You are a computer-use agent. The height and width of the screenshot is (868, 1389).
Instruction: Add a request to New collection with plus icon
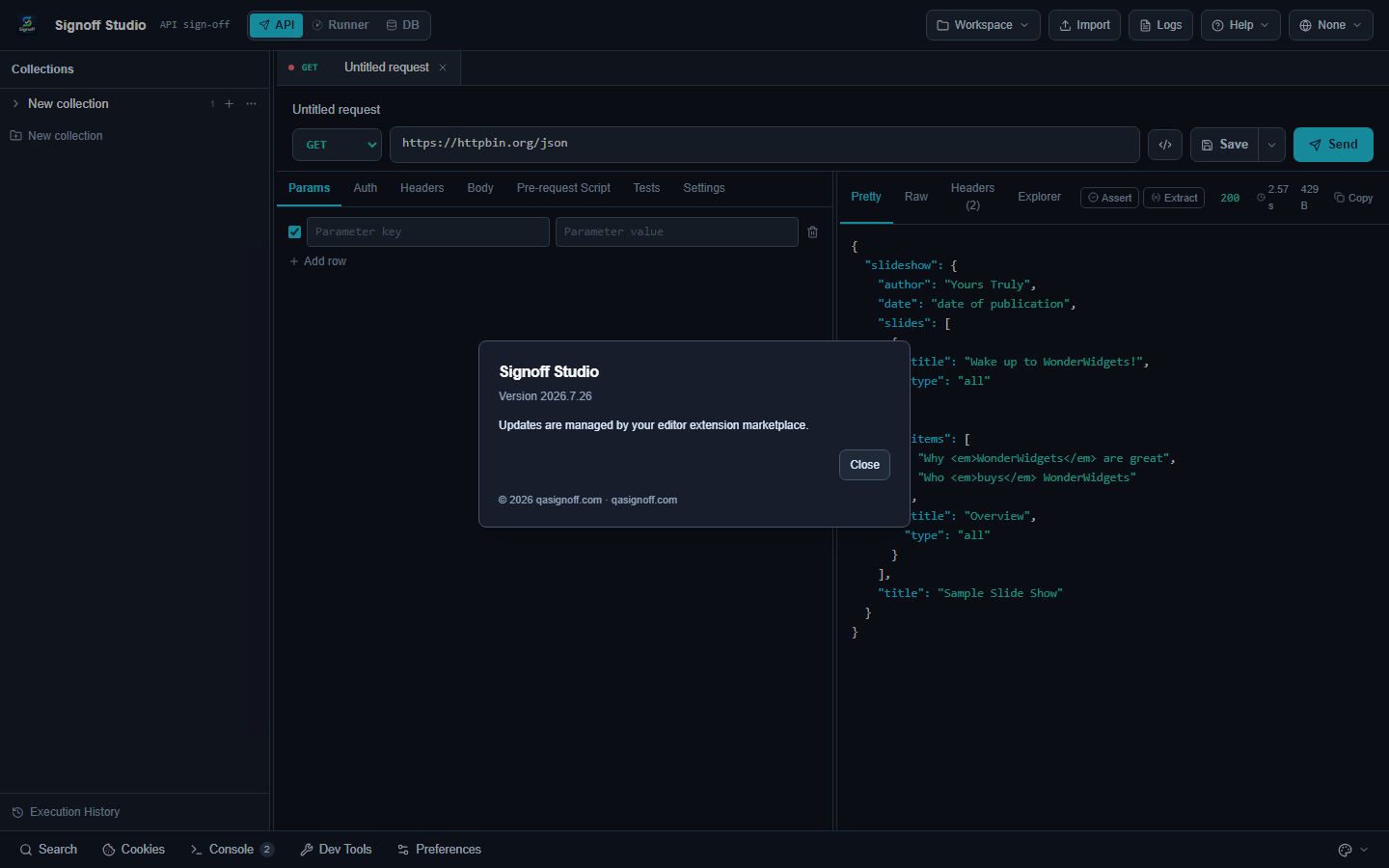click(x=229, y=103)
